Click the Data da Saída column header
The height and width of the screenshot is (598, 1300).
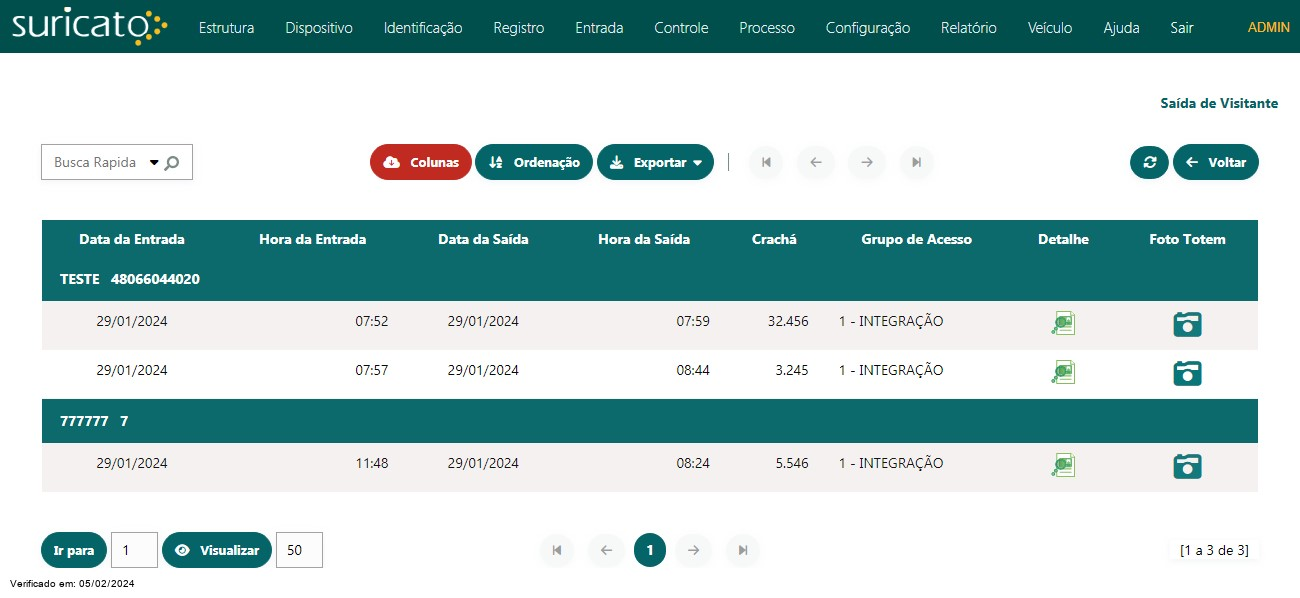tap(484, 239)
